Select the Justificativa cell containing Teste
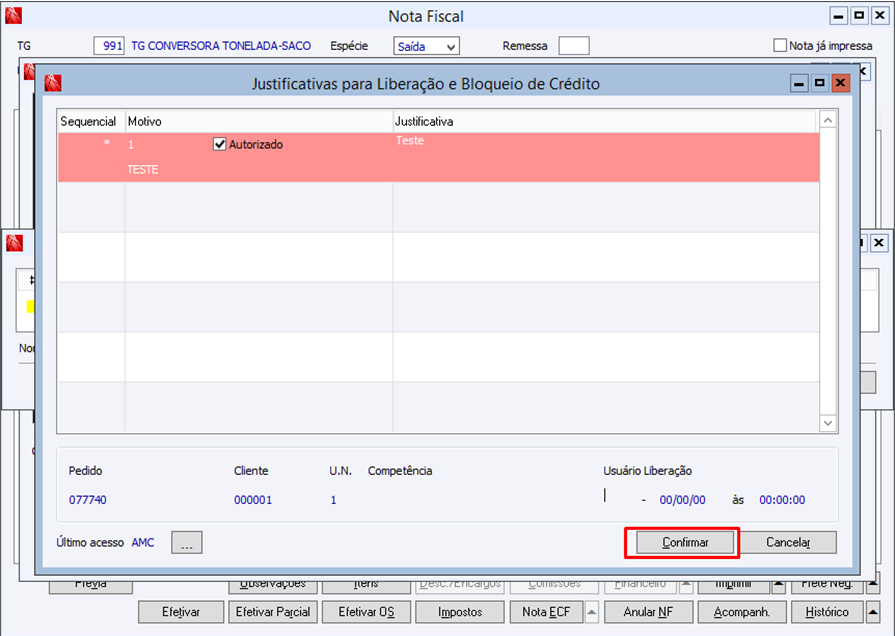The height and width of the screenshot is (636, 895). pyautogui.click(x=606, y=158)
